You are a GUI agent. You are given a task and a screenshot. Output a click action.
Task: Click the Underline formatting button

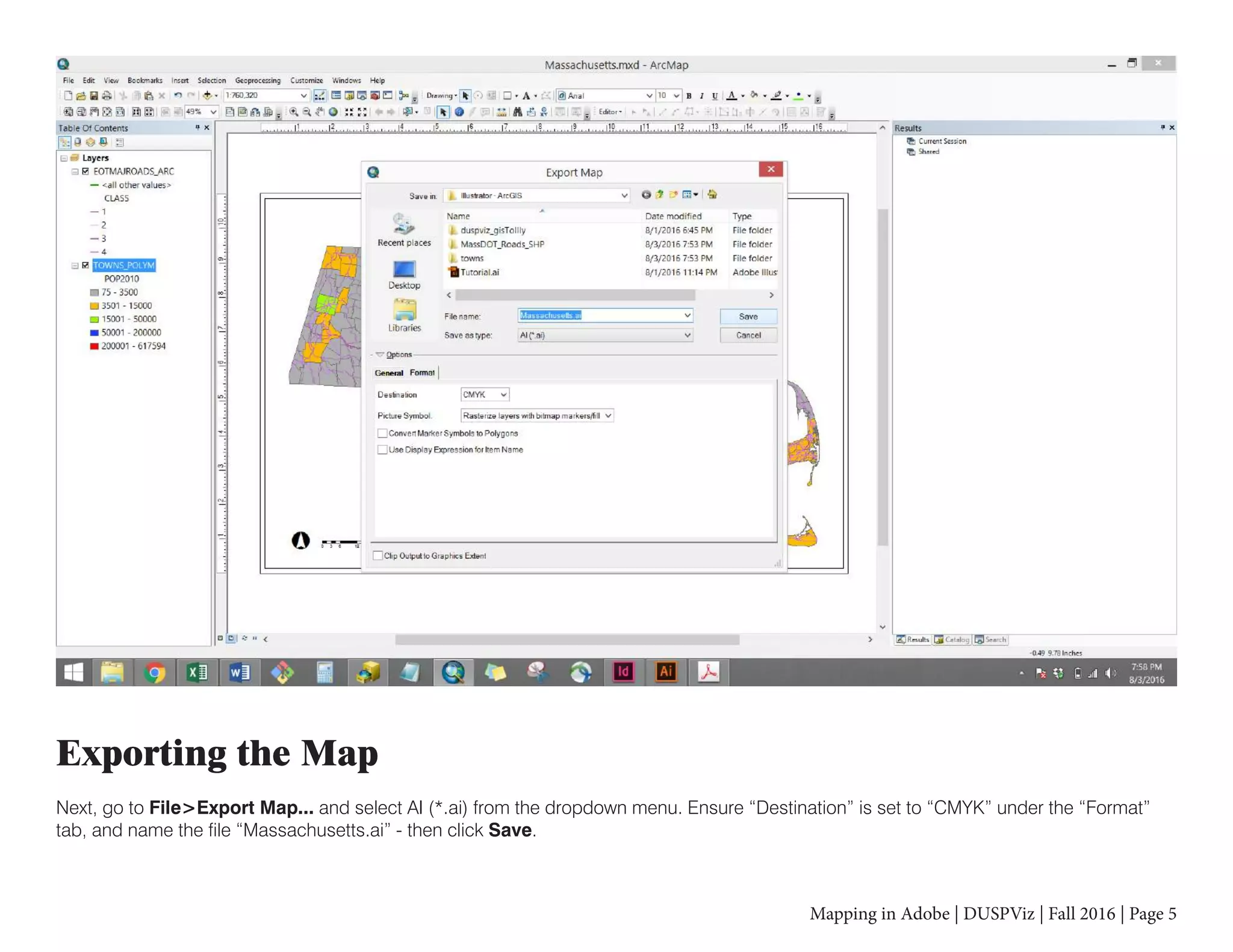(715, 96)
